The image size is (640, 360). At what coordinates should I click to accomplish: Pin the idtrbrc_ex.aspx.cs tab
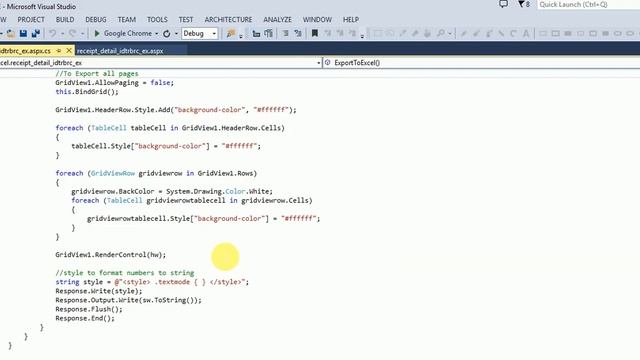click(59, 51)
